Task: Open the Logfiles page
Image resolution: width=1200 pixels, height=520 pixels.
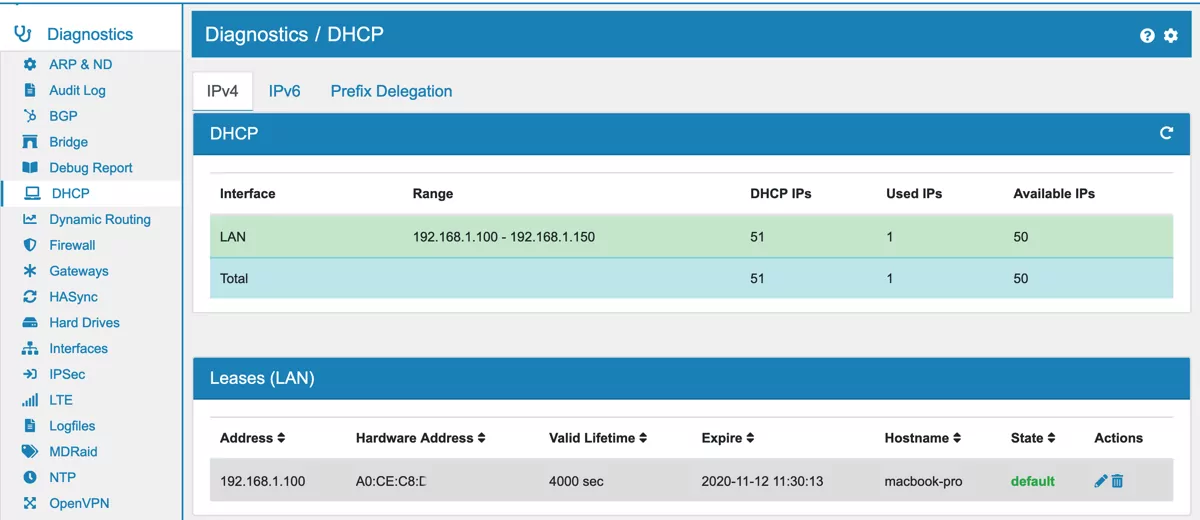Action: click(73, 426)
